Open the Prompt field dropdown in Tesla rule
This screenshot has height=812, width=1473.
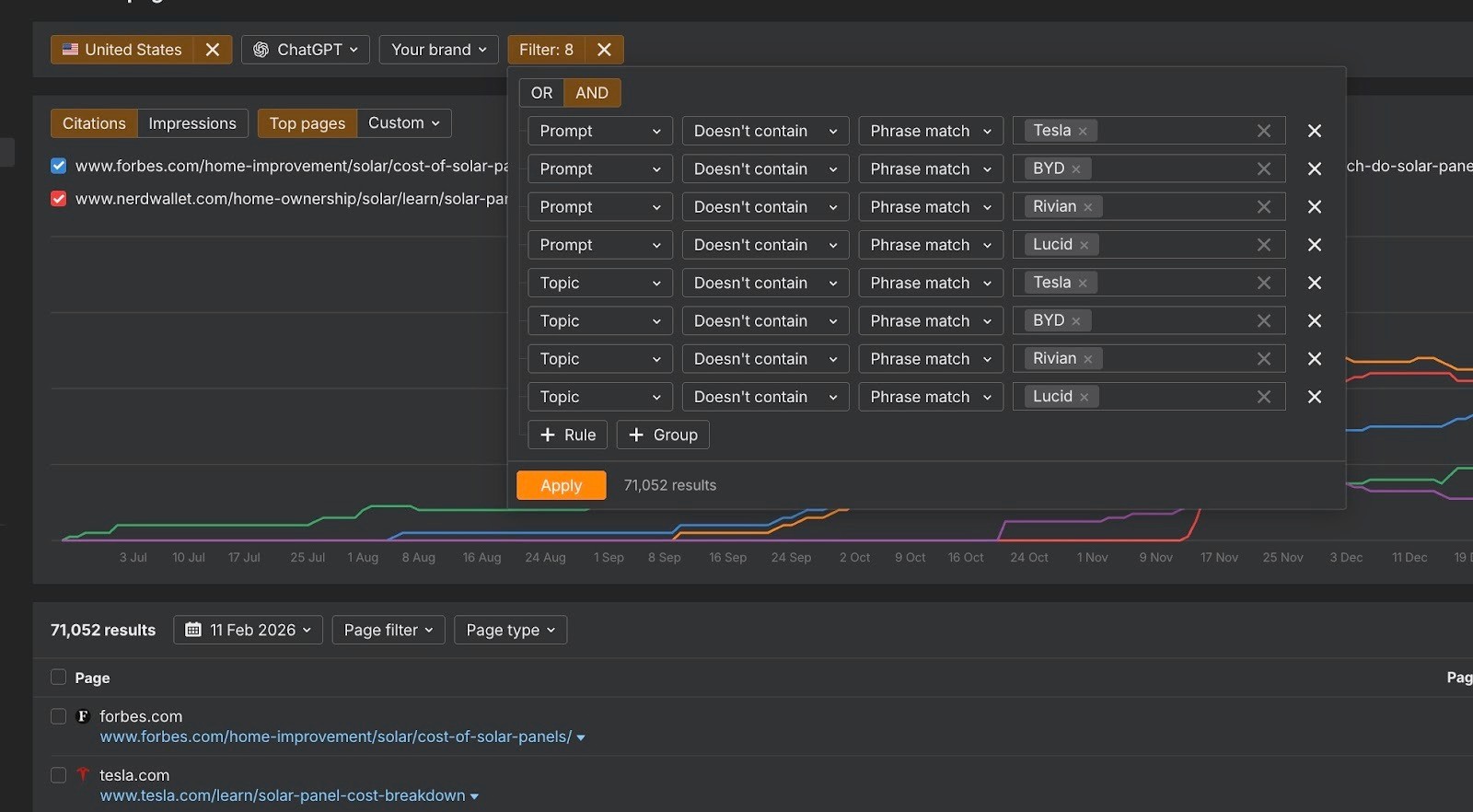[x=600, y=131]
